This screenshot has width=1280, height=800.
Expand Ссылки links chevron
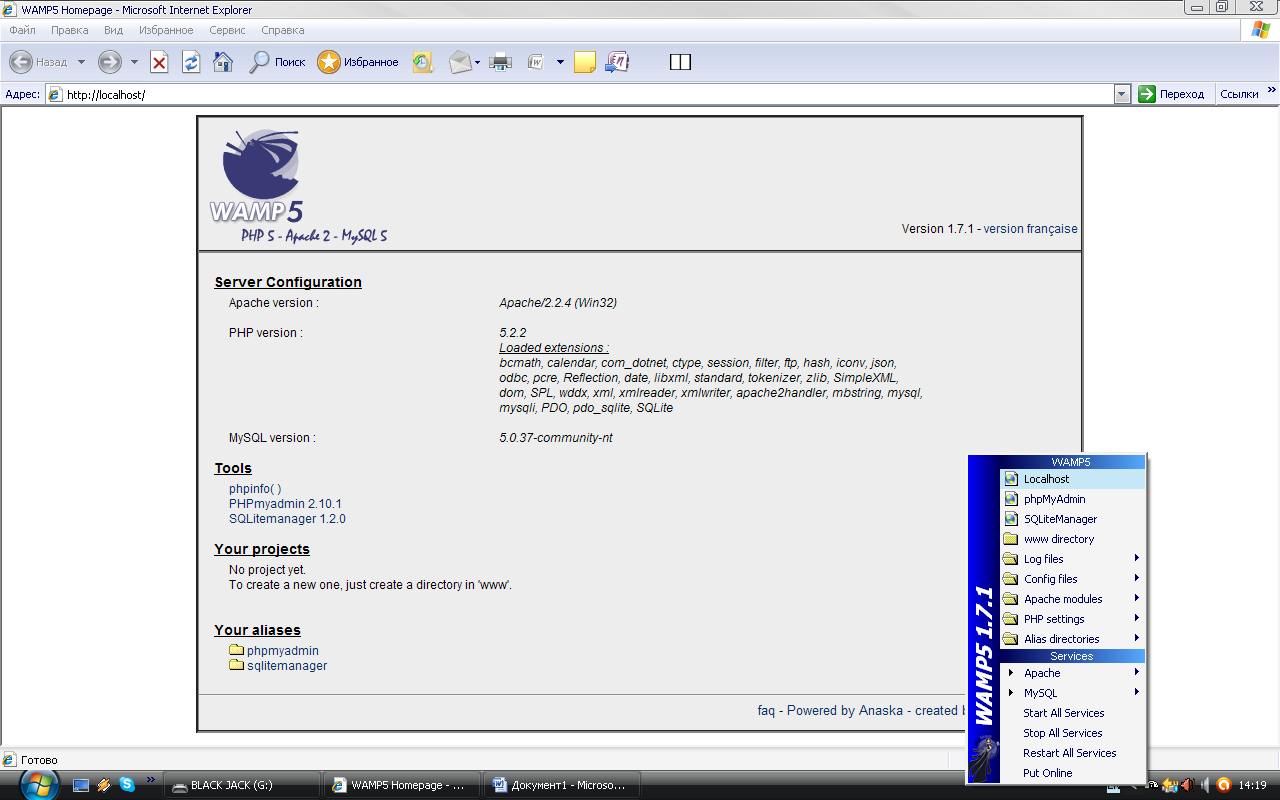tap(1272, 91)
